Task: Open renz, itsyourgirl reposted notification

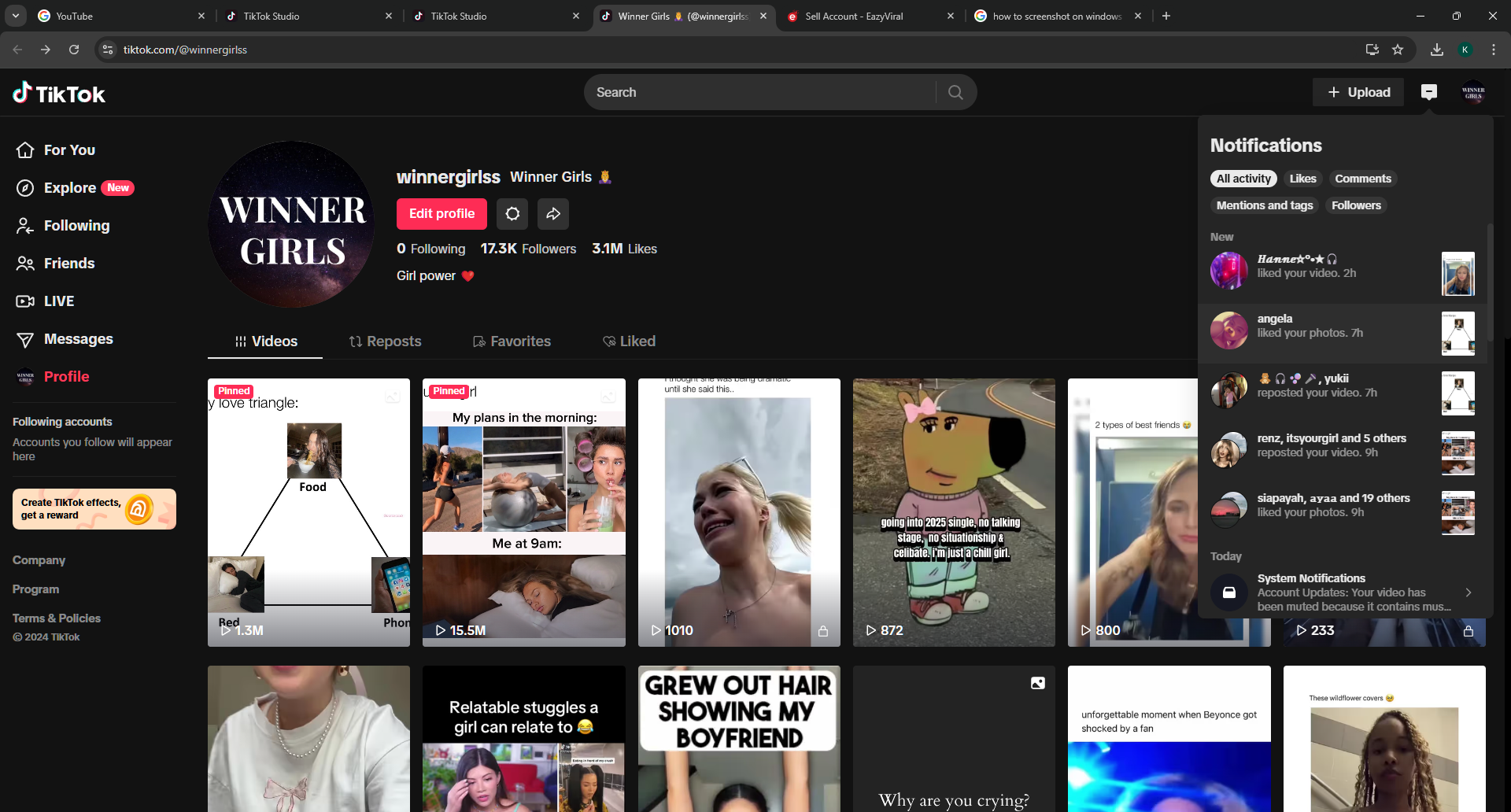Action: (x=1342, y=453)
